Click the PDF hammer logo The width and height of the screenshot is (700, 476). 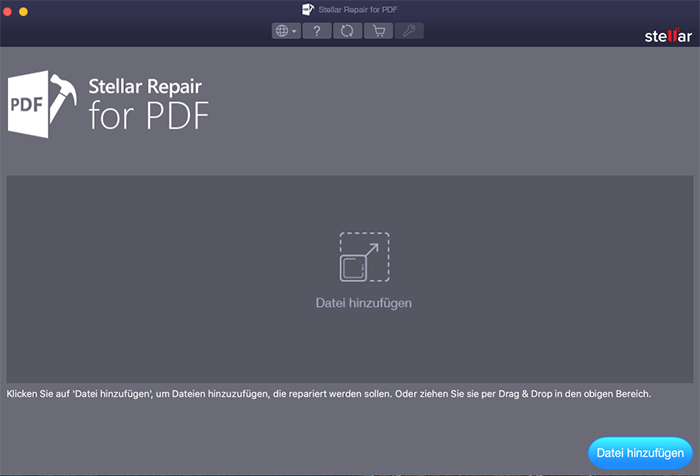(42, 104)
